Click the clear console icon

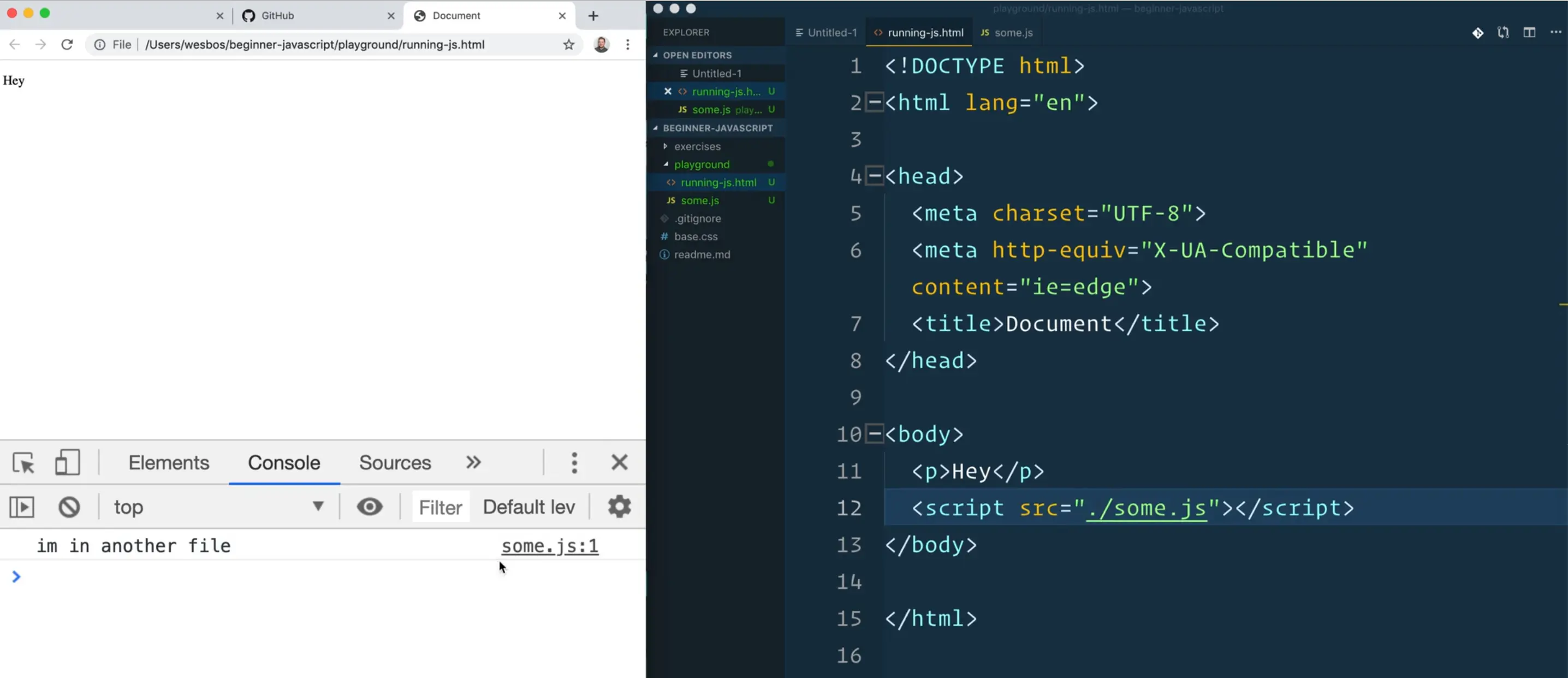69,507
